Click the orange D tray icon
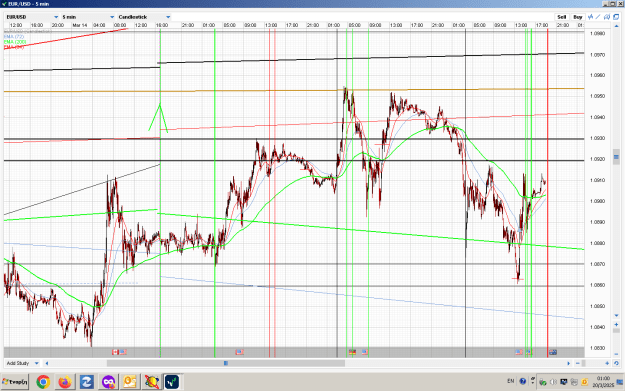625x391 pixels. [x=585, y=382]
